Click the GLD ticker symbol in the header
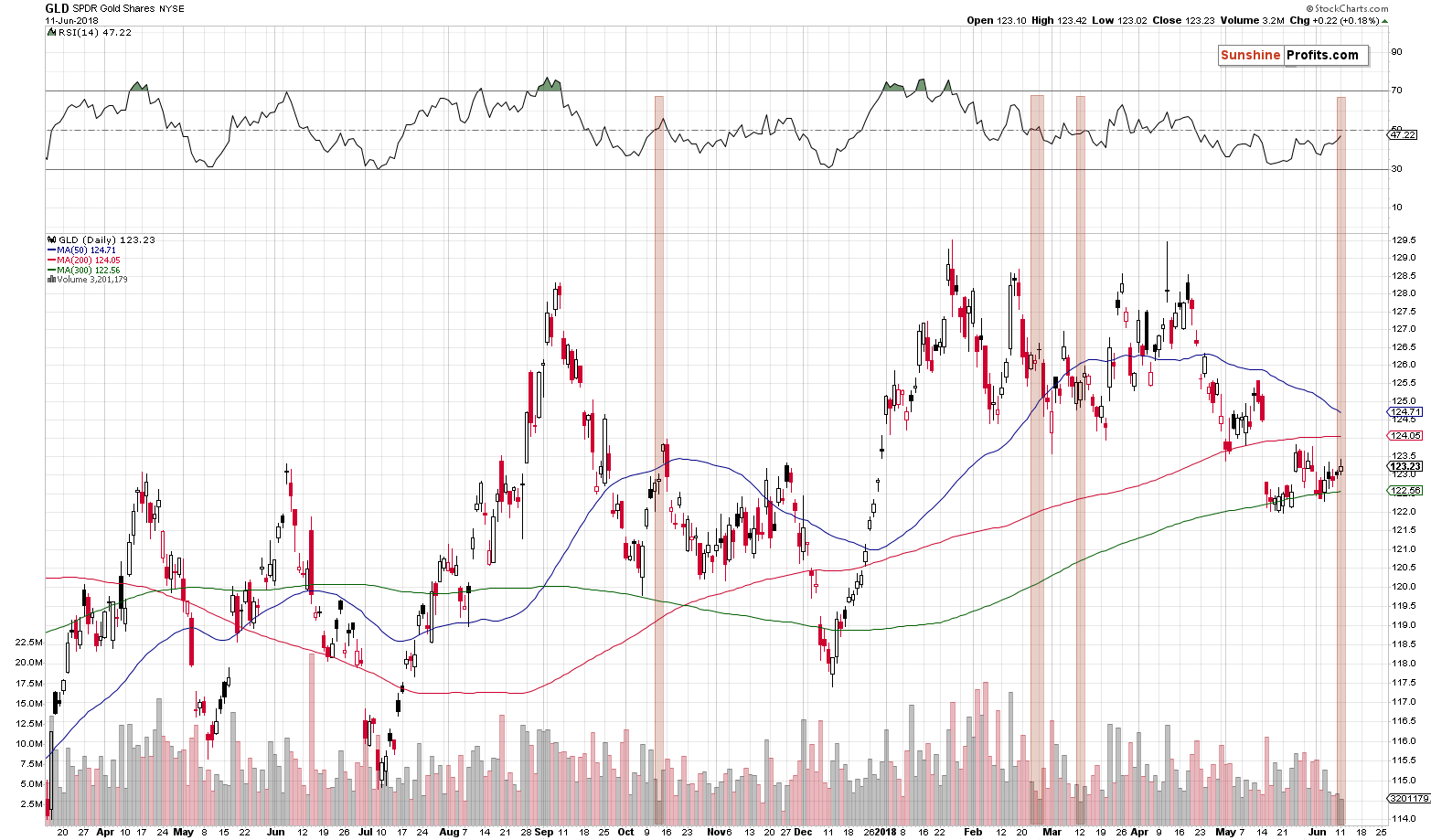Screen dimensions: 1431x840 [x=58, y=8]
